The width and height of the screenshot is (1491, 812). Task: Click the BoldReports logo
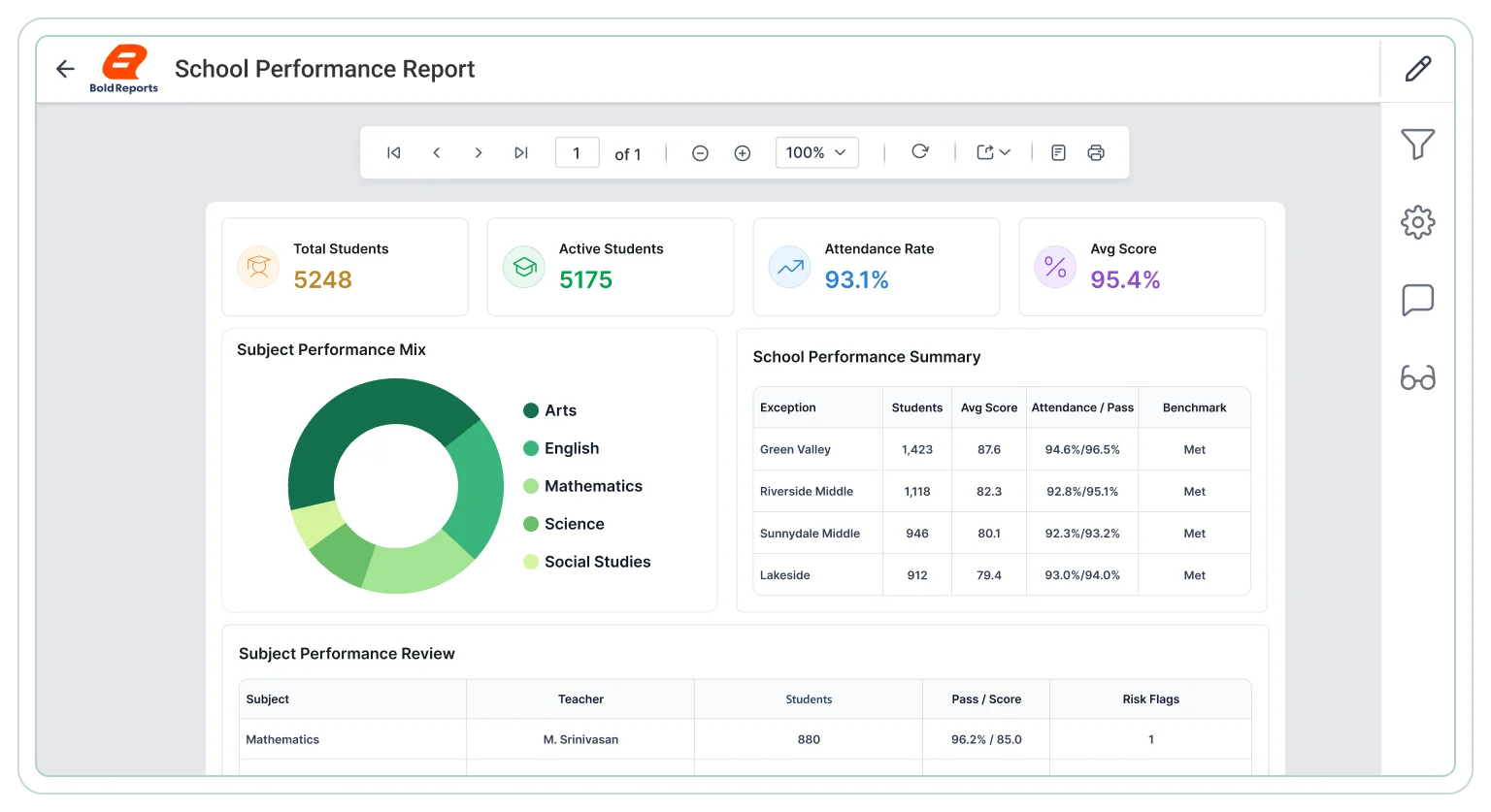click(124, 69)
